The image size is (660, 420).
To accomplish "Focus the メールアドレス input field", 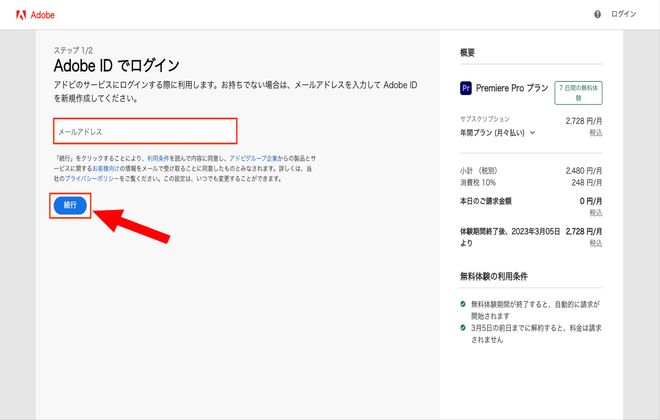I will (x=145, y=131).
